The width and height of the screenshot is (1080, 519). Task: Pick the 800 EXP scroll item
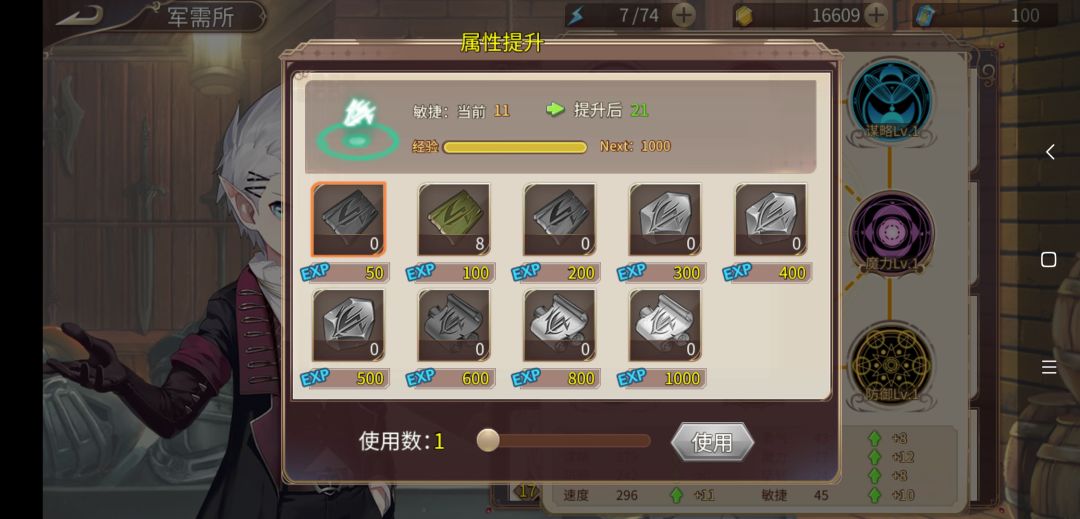coord(559,325)
